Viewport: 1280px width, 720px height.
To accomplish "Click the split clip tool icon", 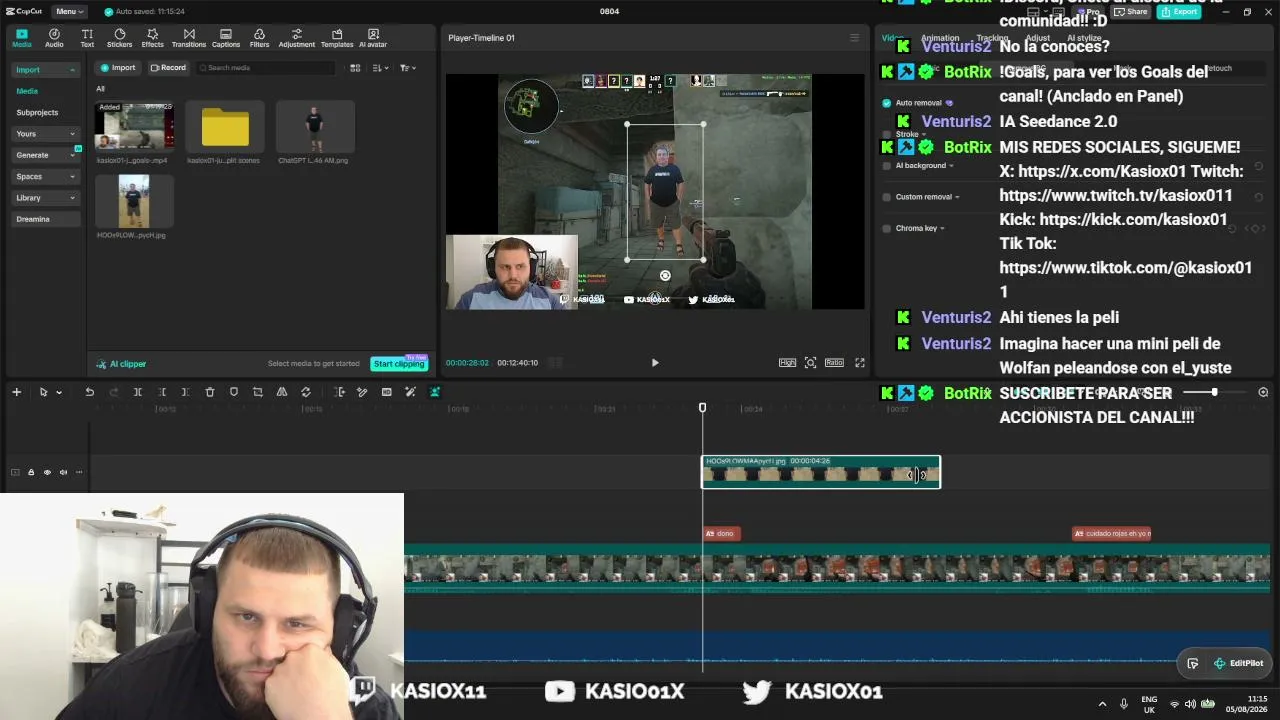I will tap(138, 392).
